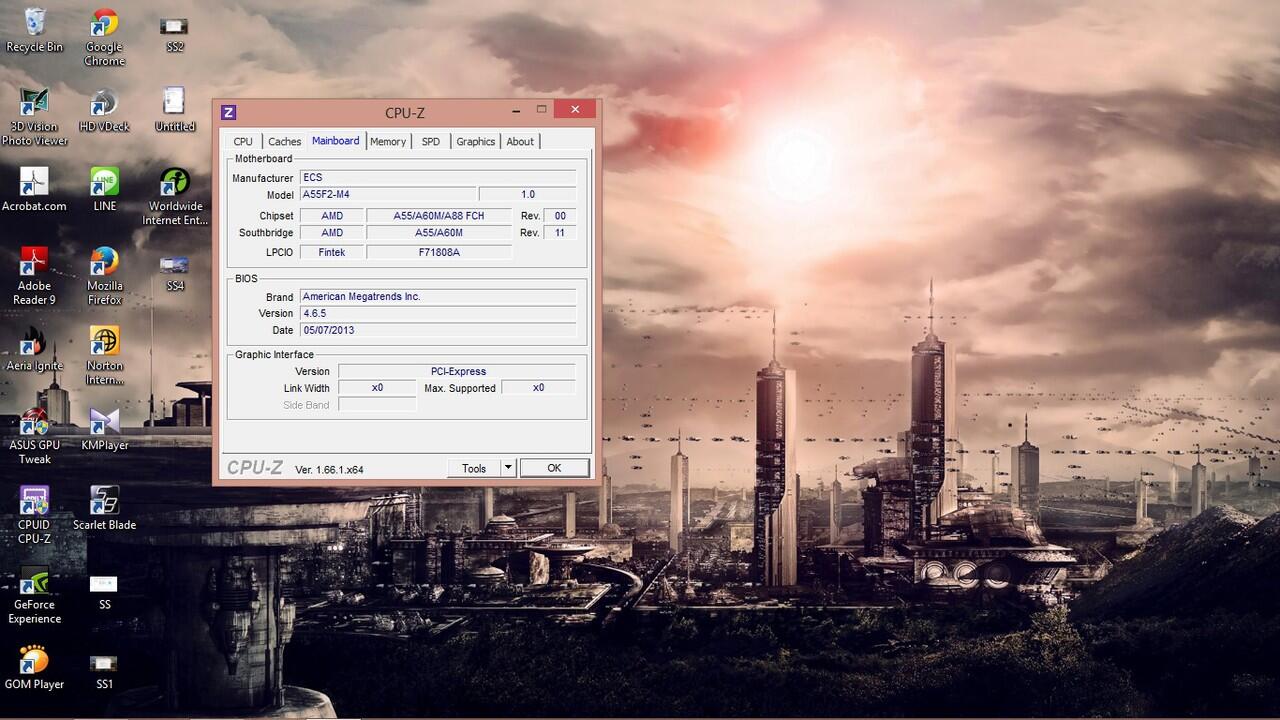Open the Graphics tab
1280x720 pixels.
(x=476, y=142)
